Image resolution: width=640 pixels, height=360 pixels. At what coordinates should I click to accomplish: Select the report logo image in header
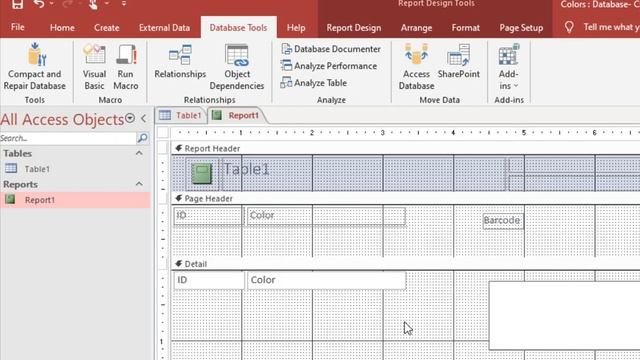[x=202, y=173]
